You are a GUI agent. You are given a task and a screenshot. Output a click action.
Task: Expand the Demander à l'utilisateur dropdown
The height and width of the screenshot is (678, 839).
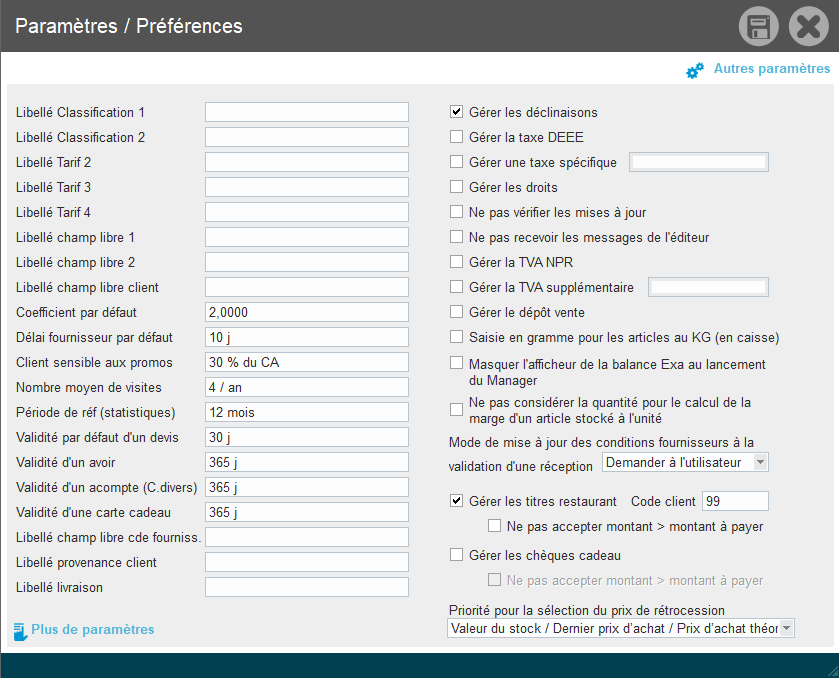(686, 462)
